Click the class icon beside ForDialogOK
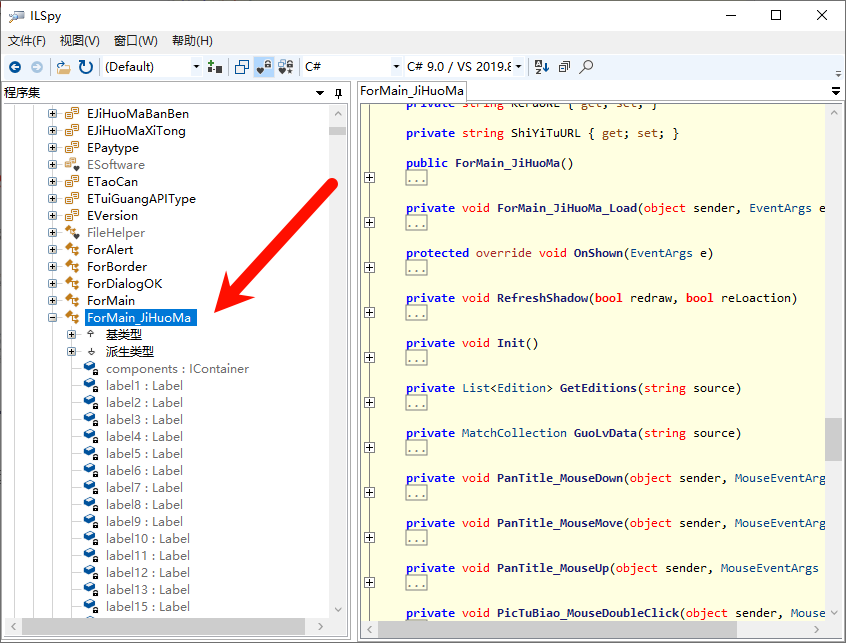 point(72,283)
